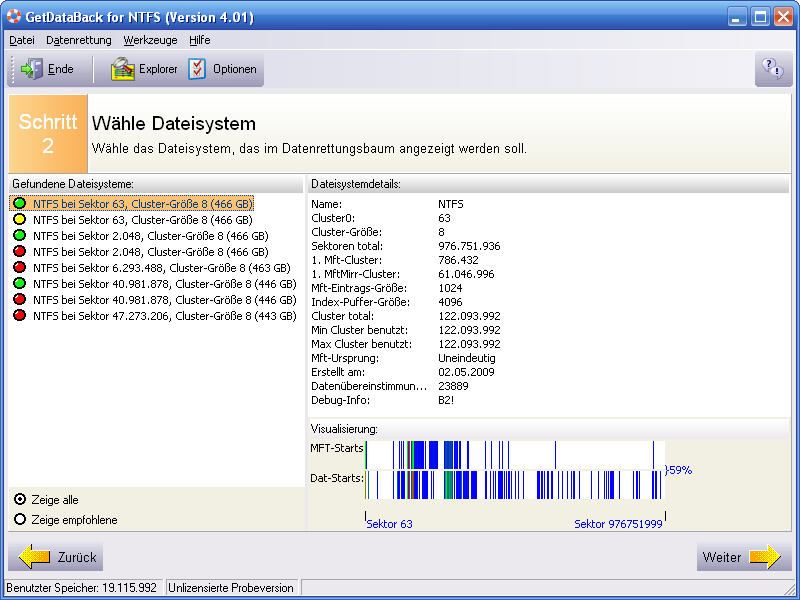Open the Datenrettung menu

(x=79, y=40)
